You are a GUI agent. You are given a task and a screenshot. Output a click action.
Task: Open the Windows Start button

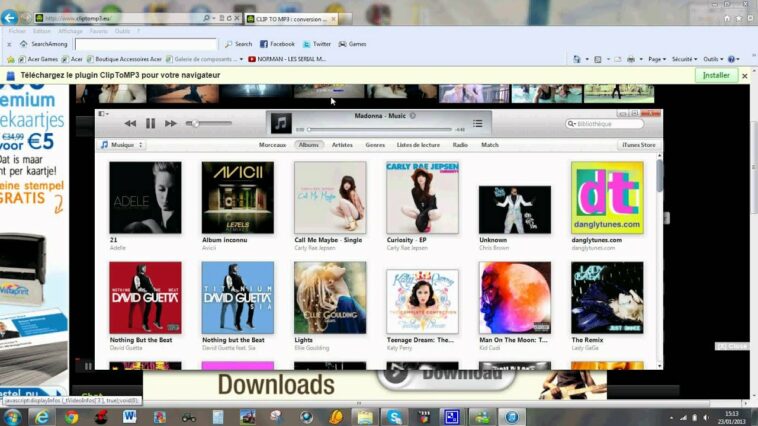(x=12, y=417)
